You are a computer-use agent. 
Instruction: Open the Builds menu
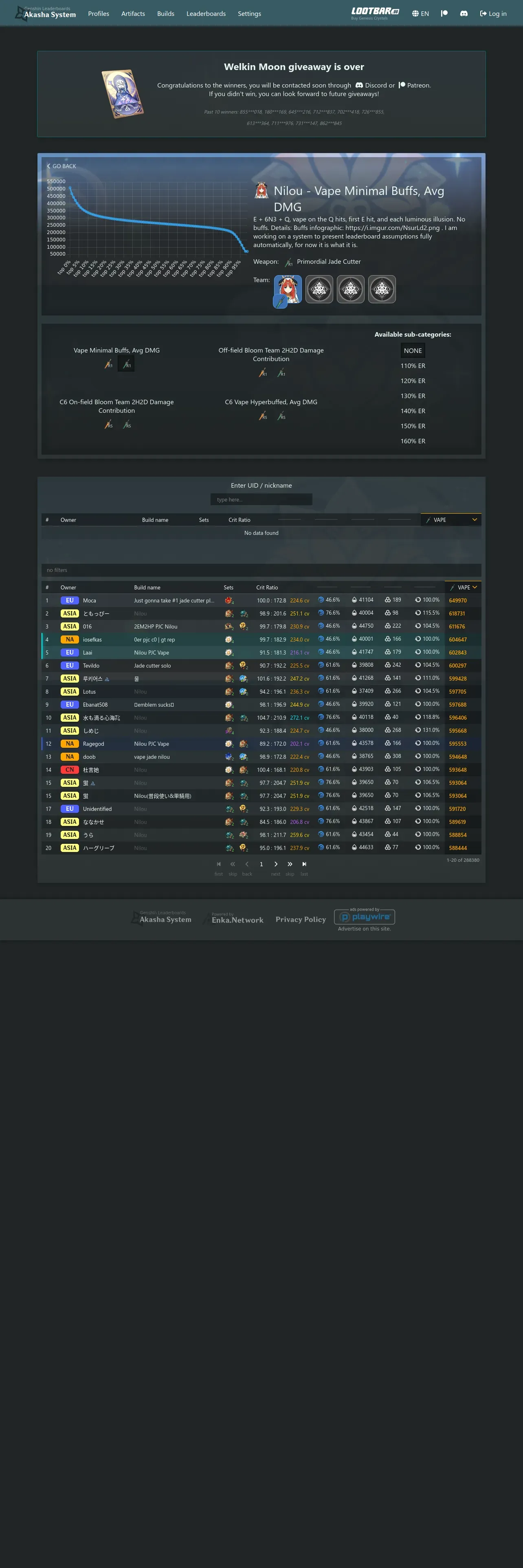pos(166,13)
